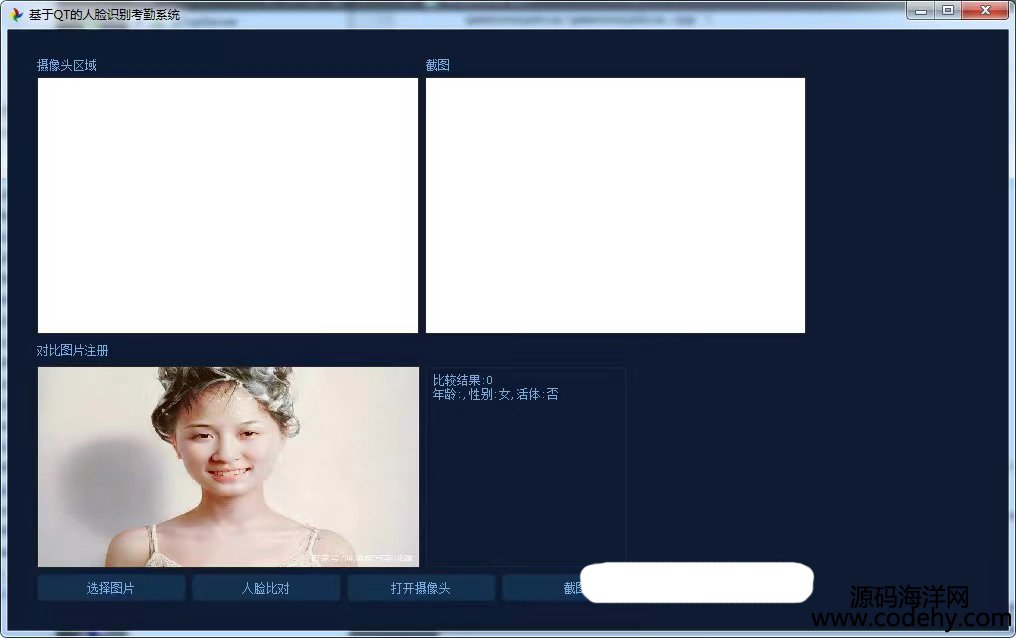This screenshot has height=638, width=1016.
Task: Click the white camera preview area
Action: click(x=228, y=205)
